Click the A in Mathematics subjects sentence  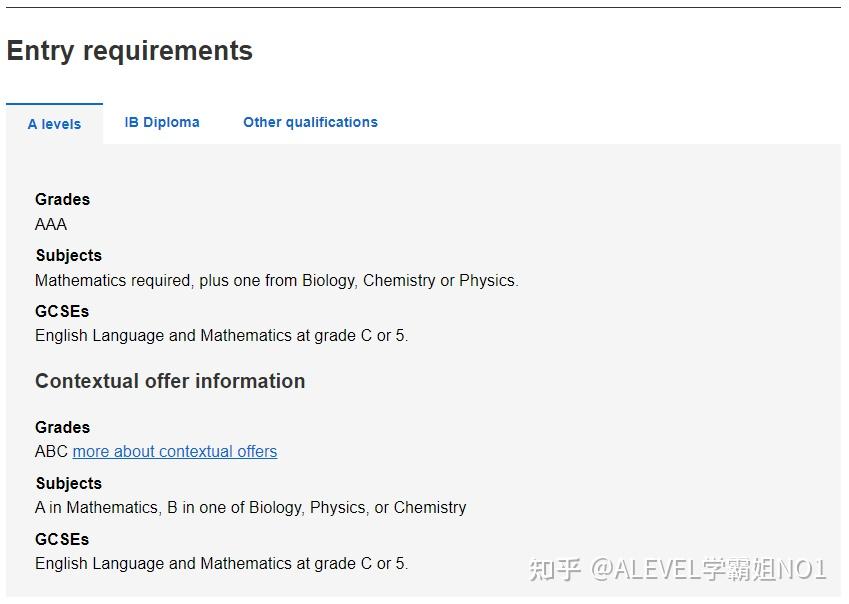click(250, 507)
